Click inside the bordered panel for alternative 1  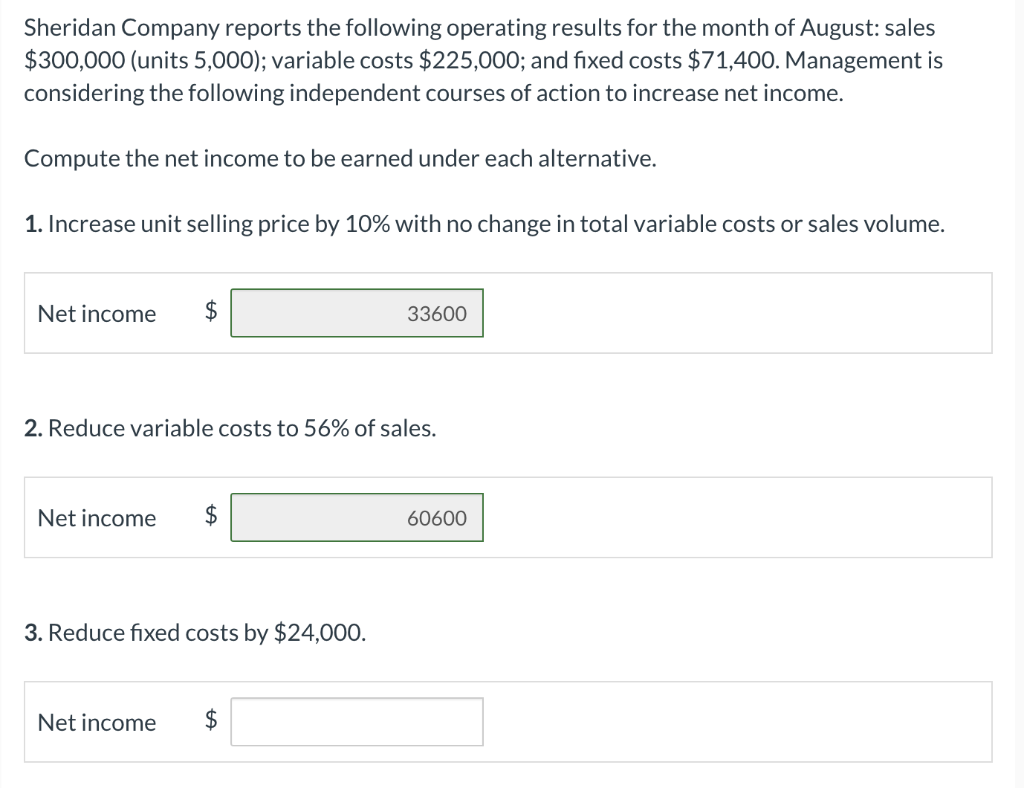click(x=700, y=313)
